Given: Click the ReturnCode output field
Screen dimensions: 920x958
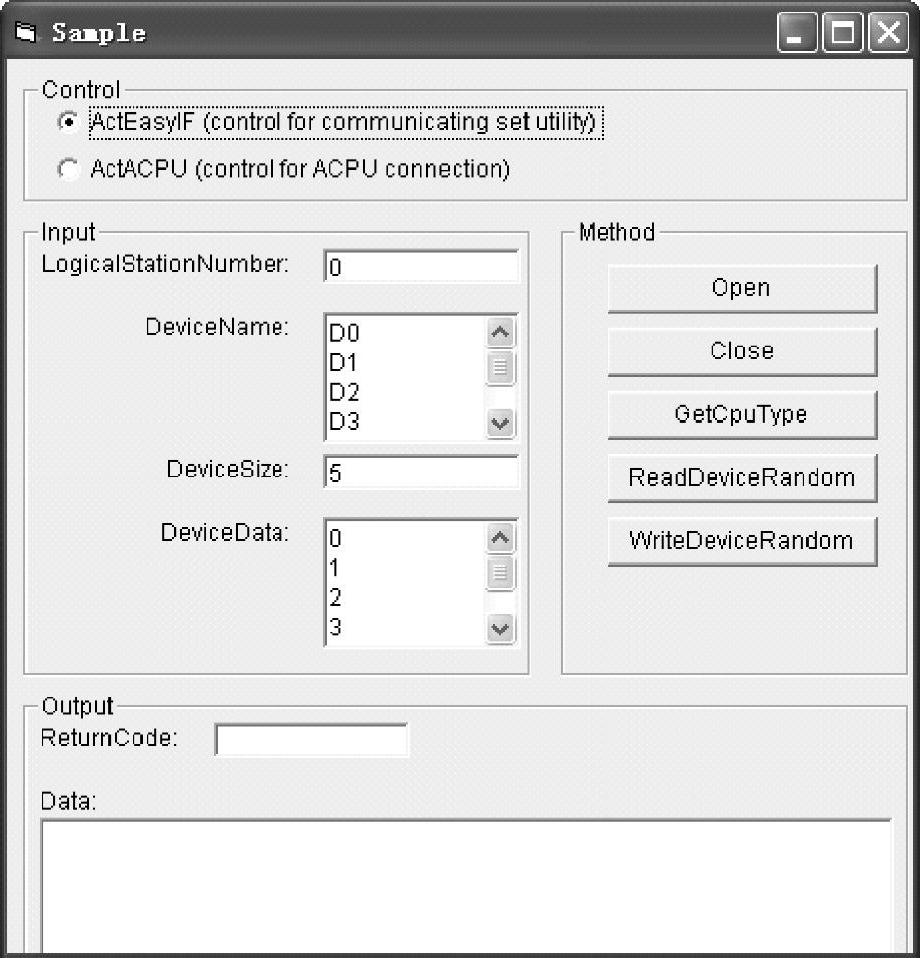Looking at the screenshot, I should [312, 740].
